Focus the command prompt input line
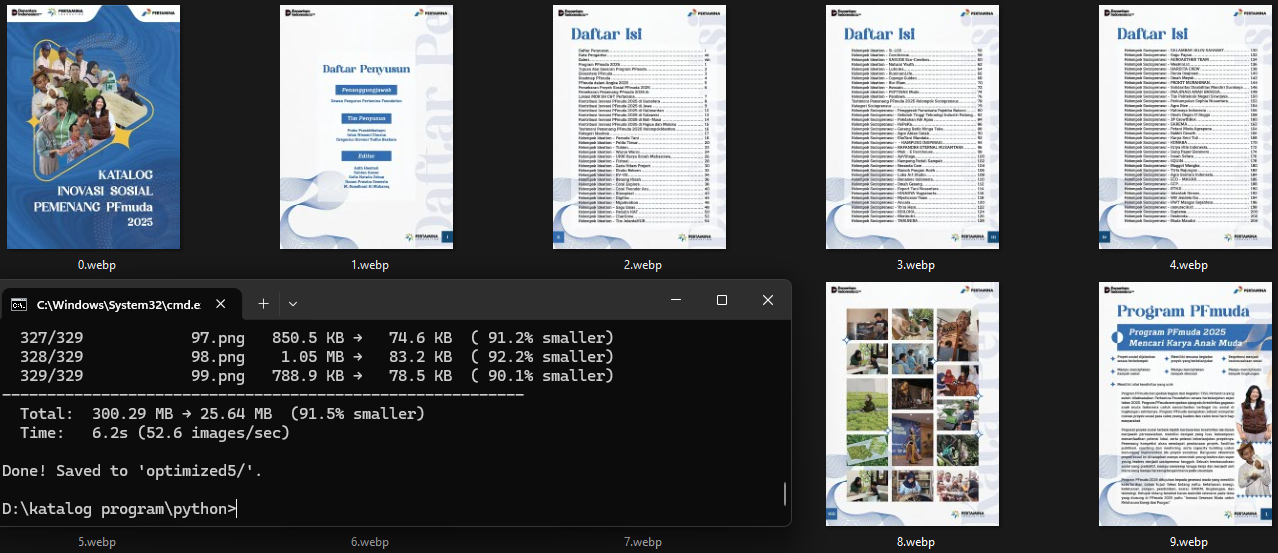 [x=400, y=509]
